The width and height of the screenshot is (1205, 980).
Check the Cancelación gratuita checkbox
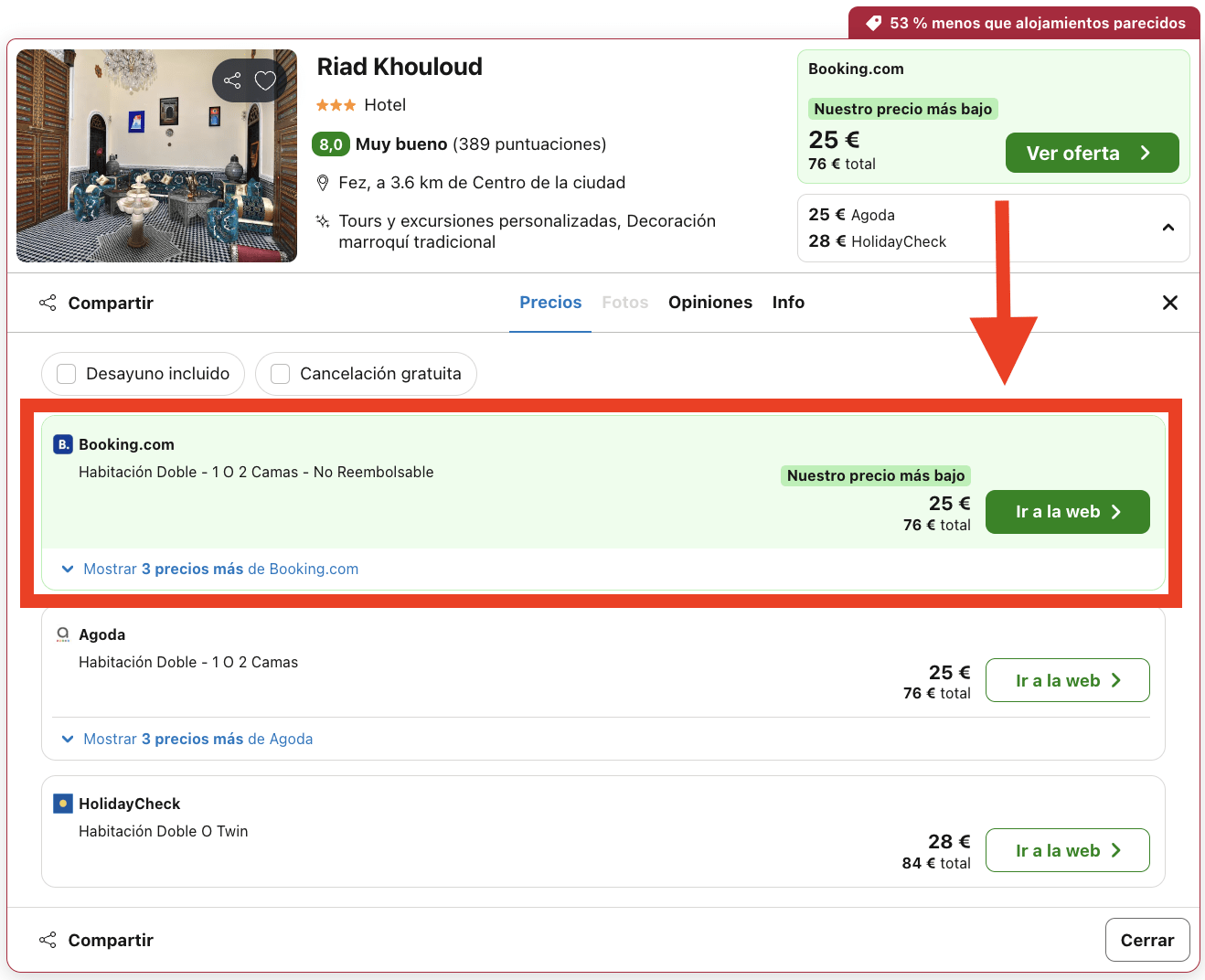[x=280, y=373]
